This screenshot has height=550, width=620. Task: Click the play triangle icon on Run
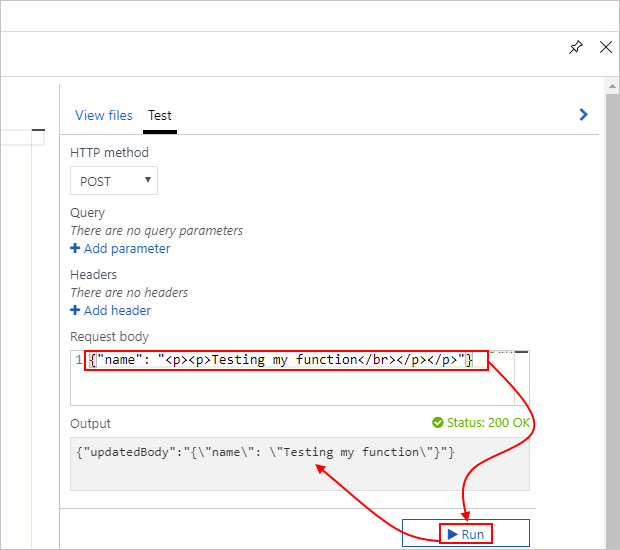click(452, 534)
